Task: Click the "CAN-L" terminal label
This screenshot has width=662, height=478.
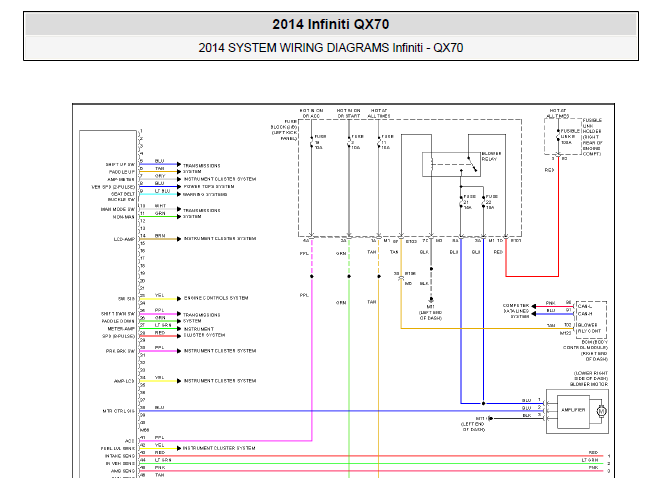Action: pyautogui.click(x=585, y=306)
